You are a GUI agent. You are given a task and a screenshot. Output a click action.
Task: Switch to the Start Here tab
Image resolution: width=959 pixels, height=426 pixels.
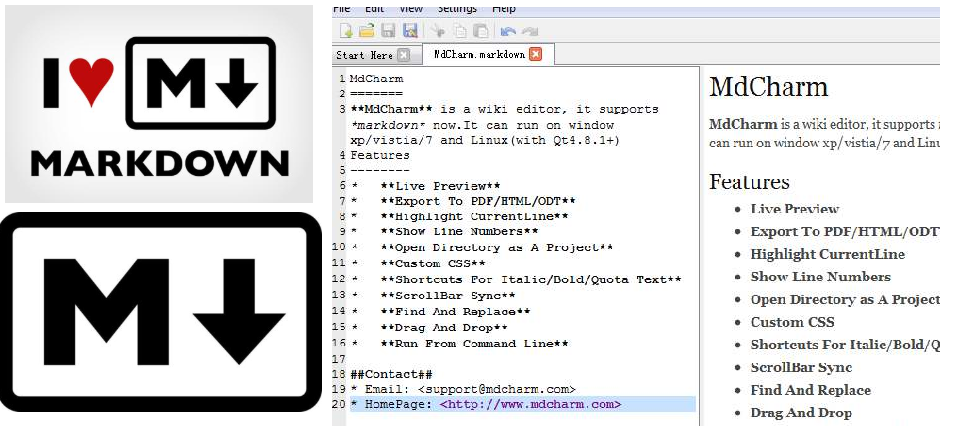(365, 55)
